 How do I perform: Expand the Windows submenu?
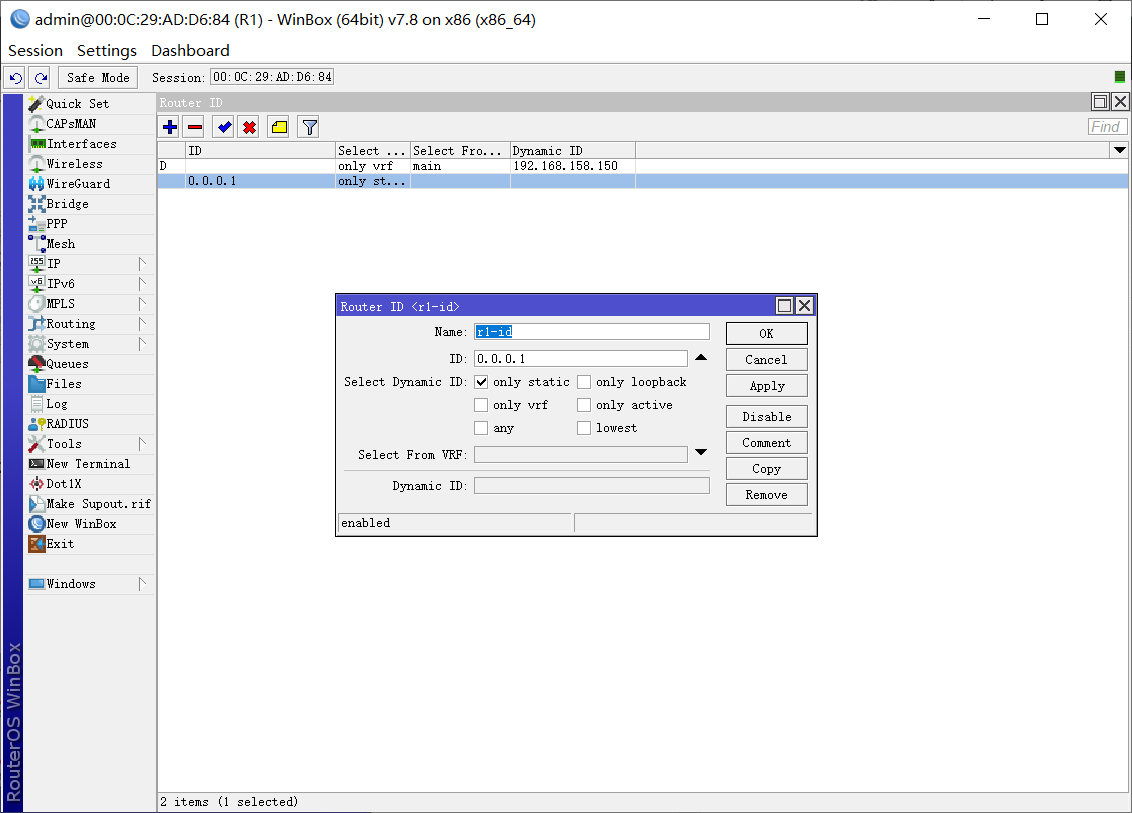point(142,583)
